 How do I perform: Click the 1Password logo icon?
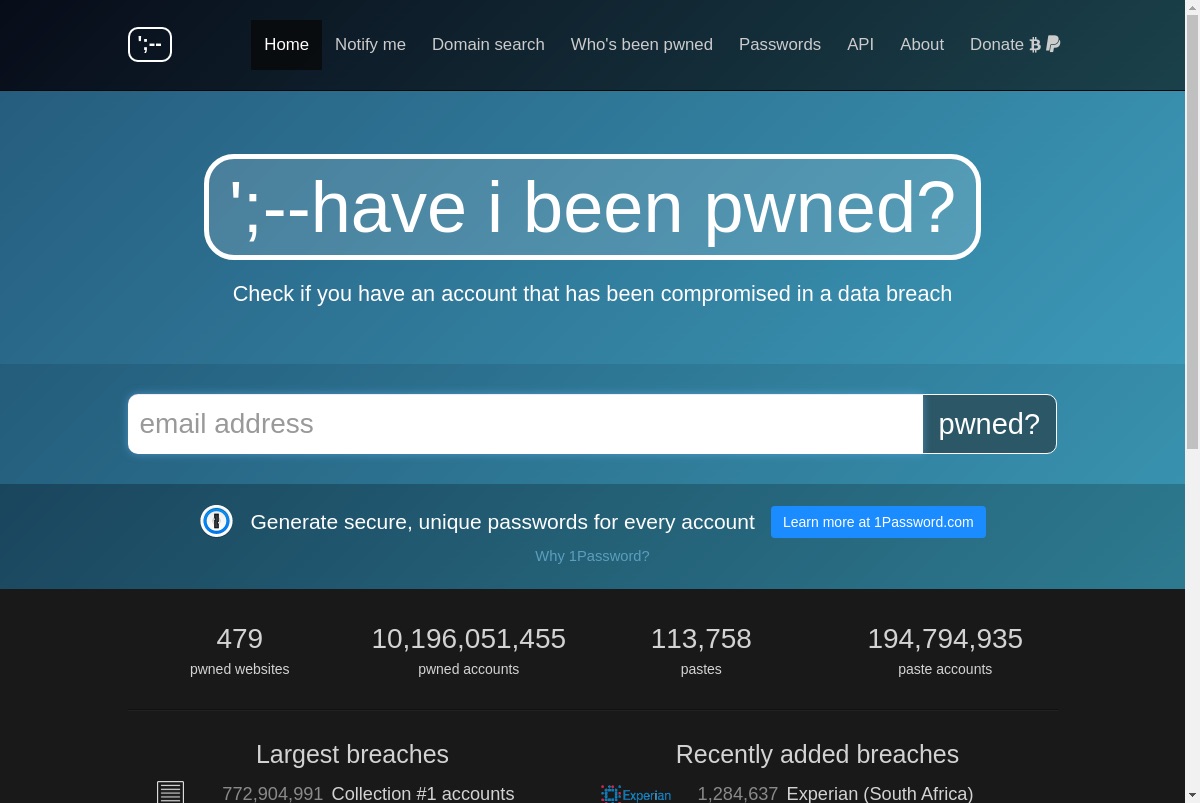click(x=216, y=521)
